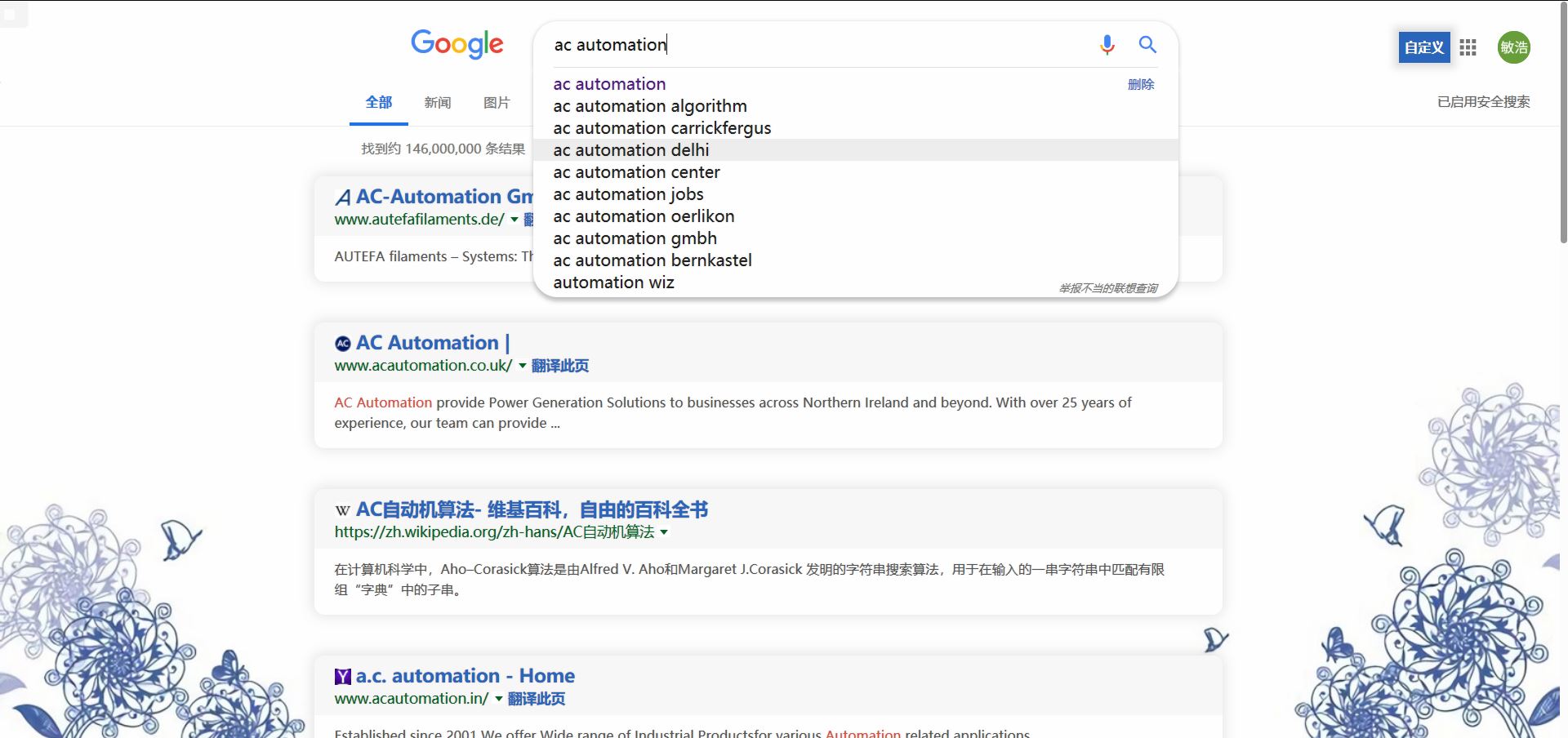This screenshot has width=1568, height=738.
Task: Open the 'AC Automation |' result title
Action: coord(433,343)
